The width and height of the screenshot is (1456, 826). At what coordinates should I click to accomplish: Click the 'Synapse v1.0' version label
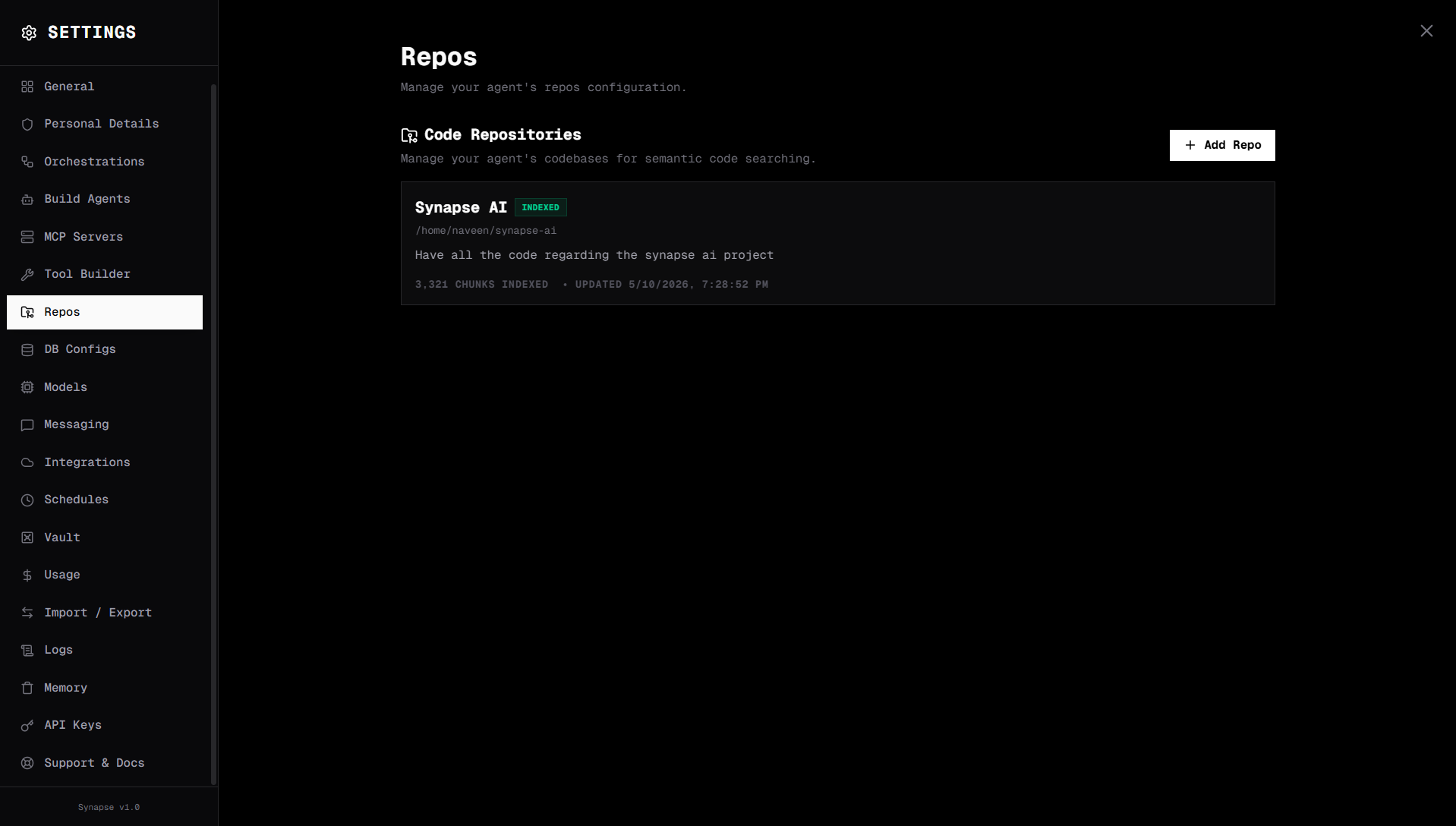click(x=109, y=808)
